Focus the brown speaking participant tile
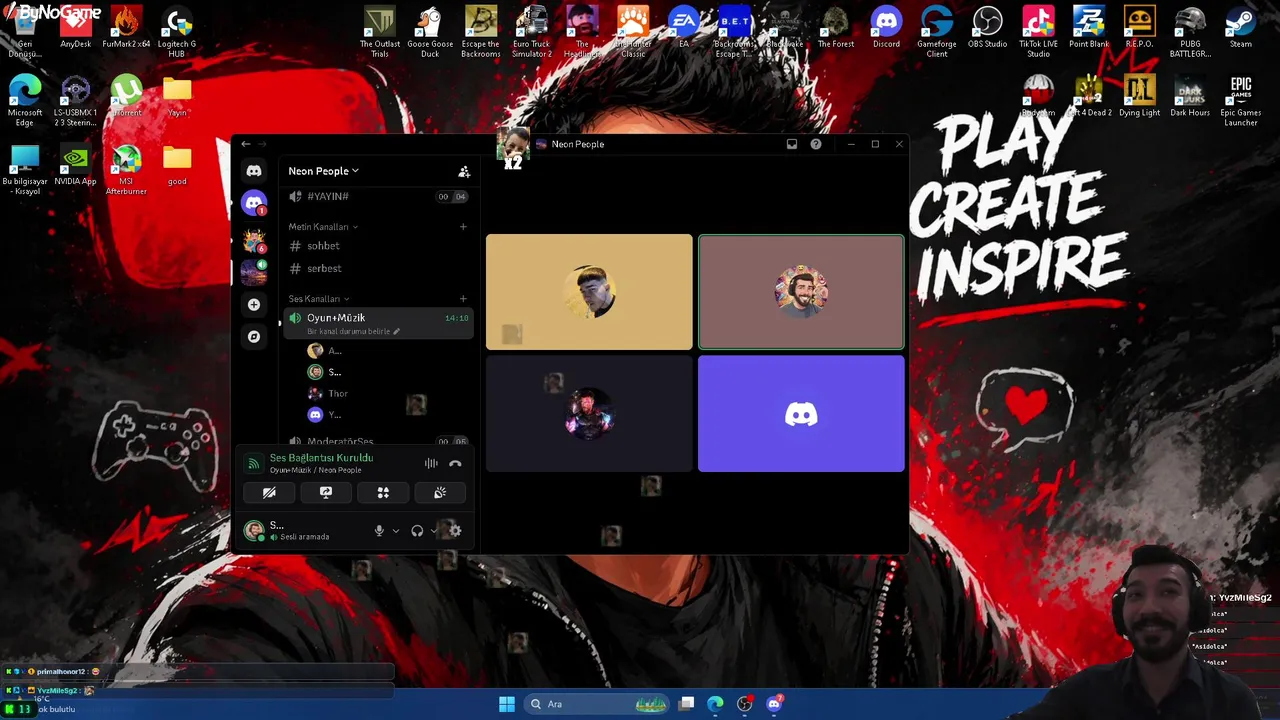This screenshot has width=1280, height=720. point(801,292)
